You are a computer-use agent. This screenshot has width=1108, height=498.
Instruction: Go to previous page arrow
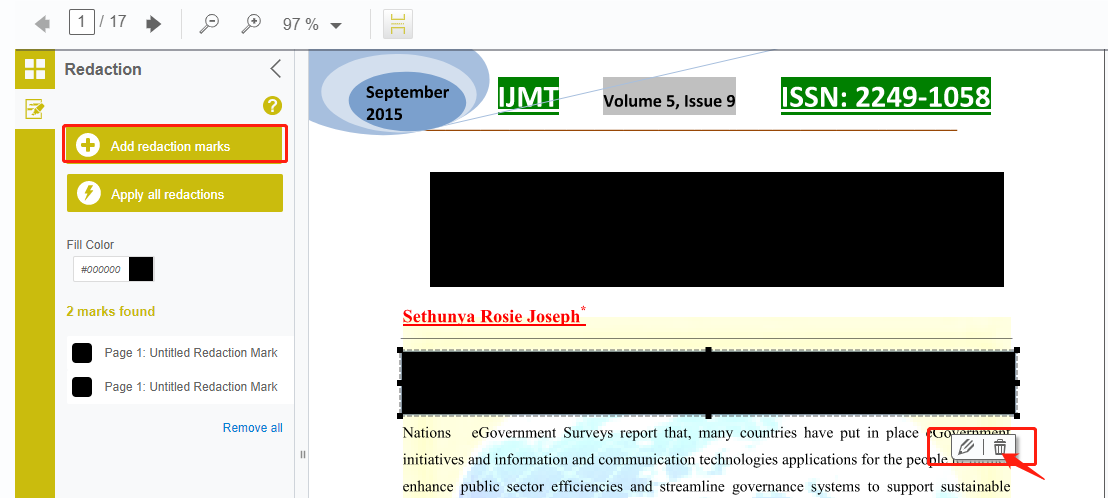click(42, 24)
